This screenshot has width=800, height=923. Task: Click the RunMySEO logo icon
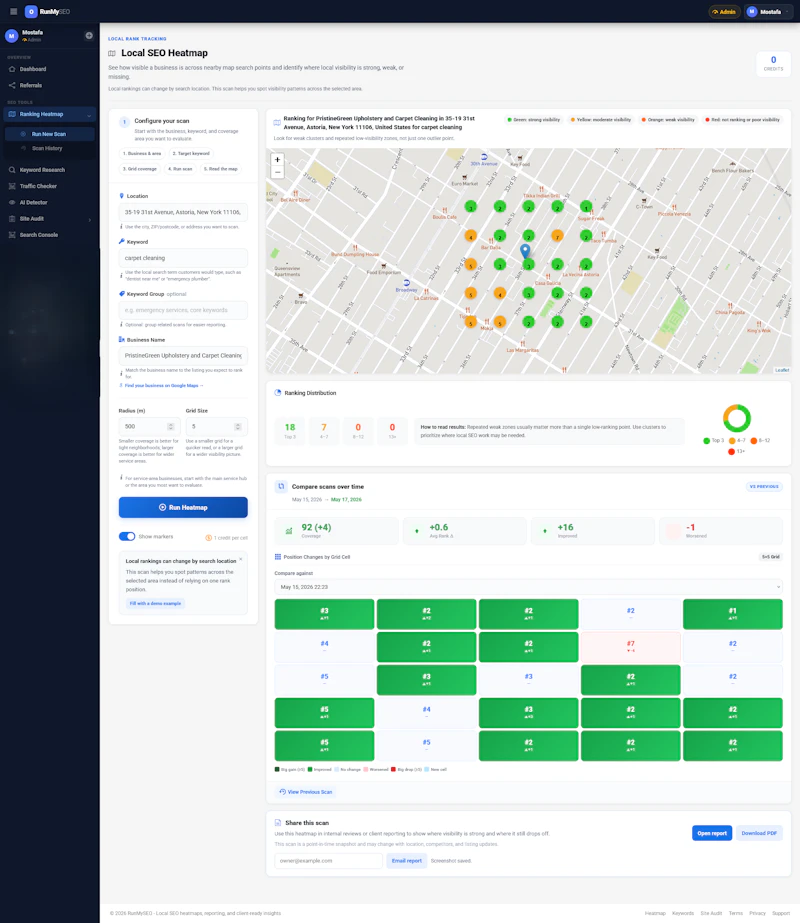(31, 11)
